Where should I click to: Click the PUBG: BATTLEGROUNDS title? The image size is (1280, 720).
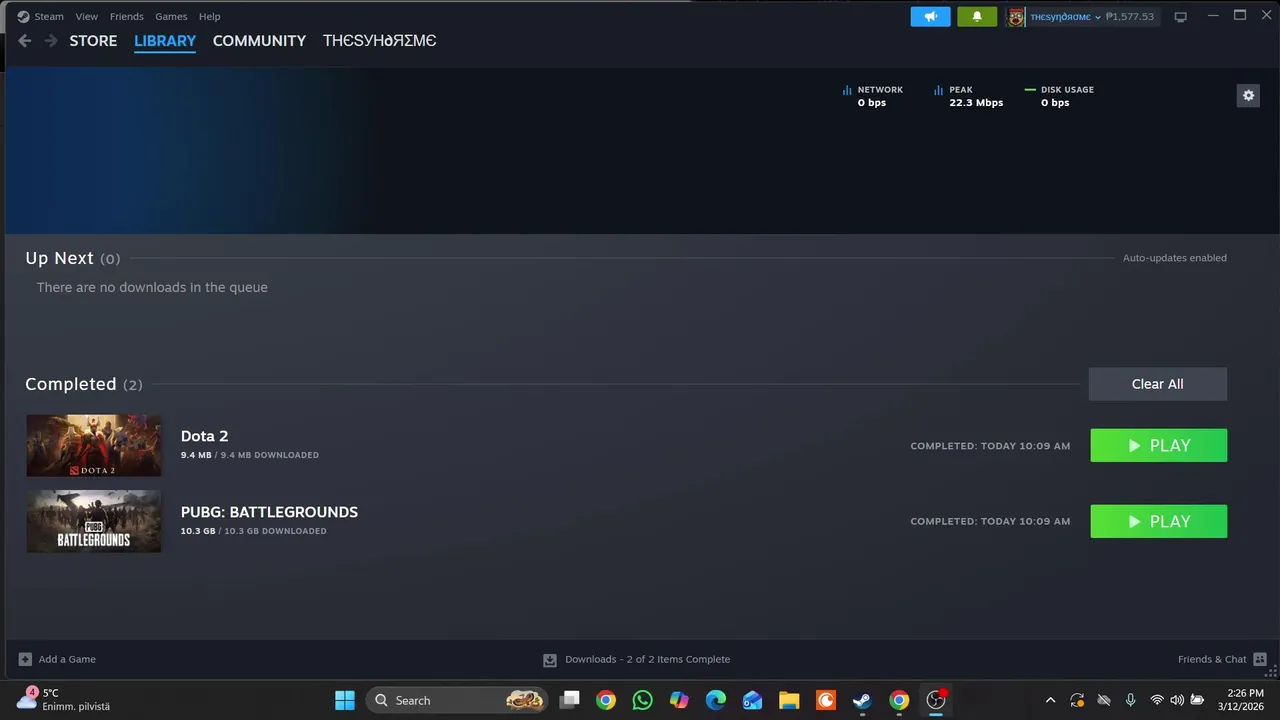269,512
